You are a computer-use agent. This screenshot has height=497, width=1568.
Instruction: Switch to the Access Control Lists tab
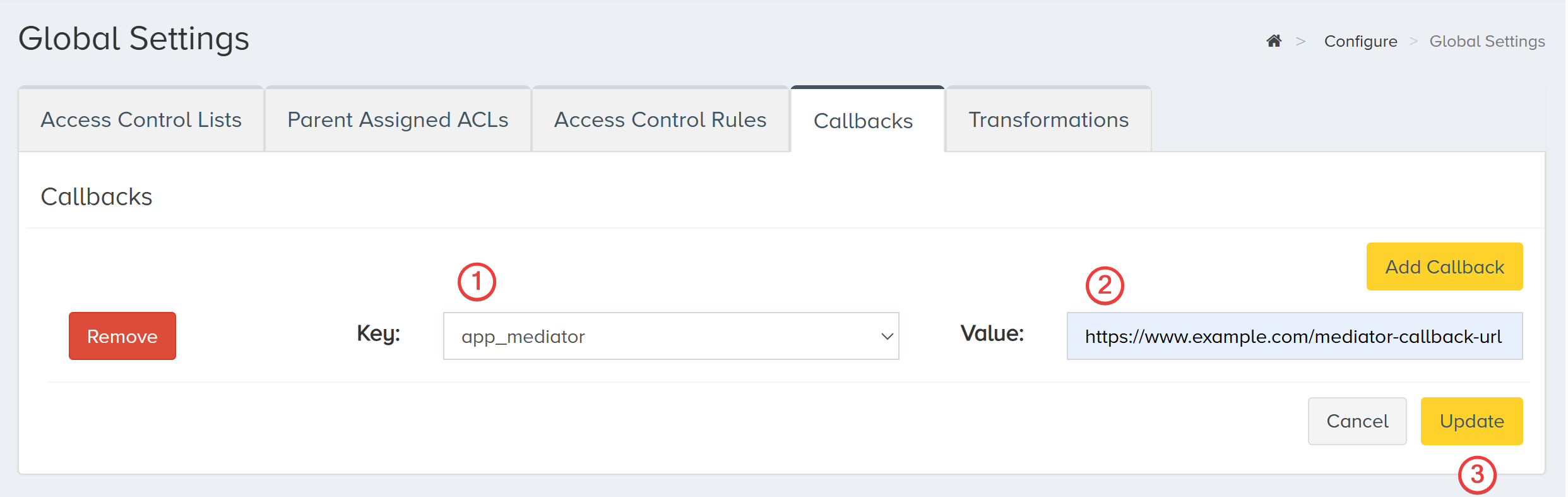(140, 119)
